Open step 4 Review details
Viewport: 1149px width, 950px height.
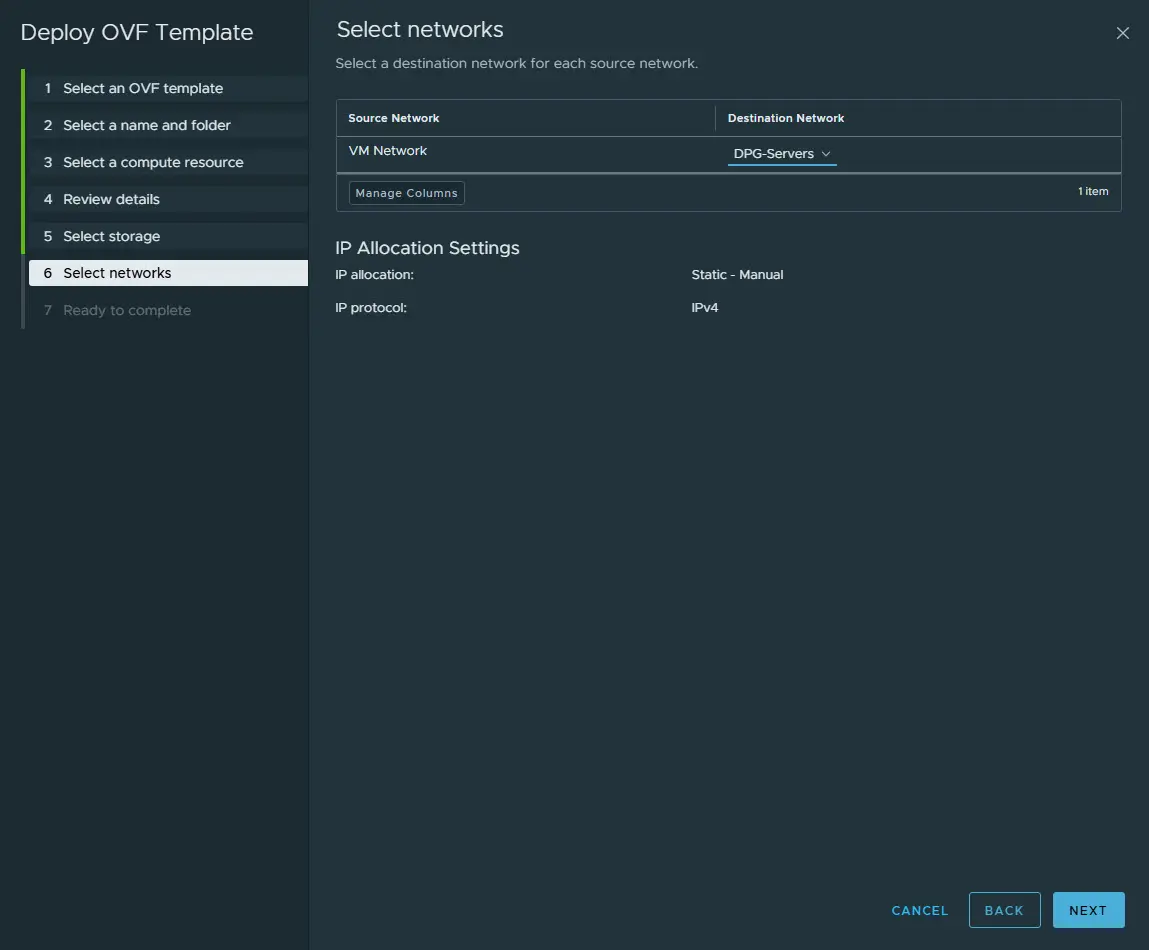(x=111, y=199)
